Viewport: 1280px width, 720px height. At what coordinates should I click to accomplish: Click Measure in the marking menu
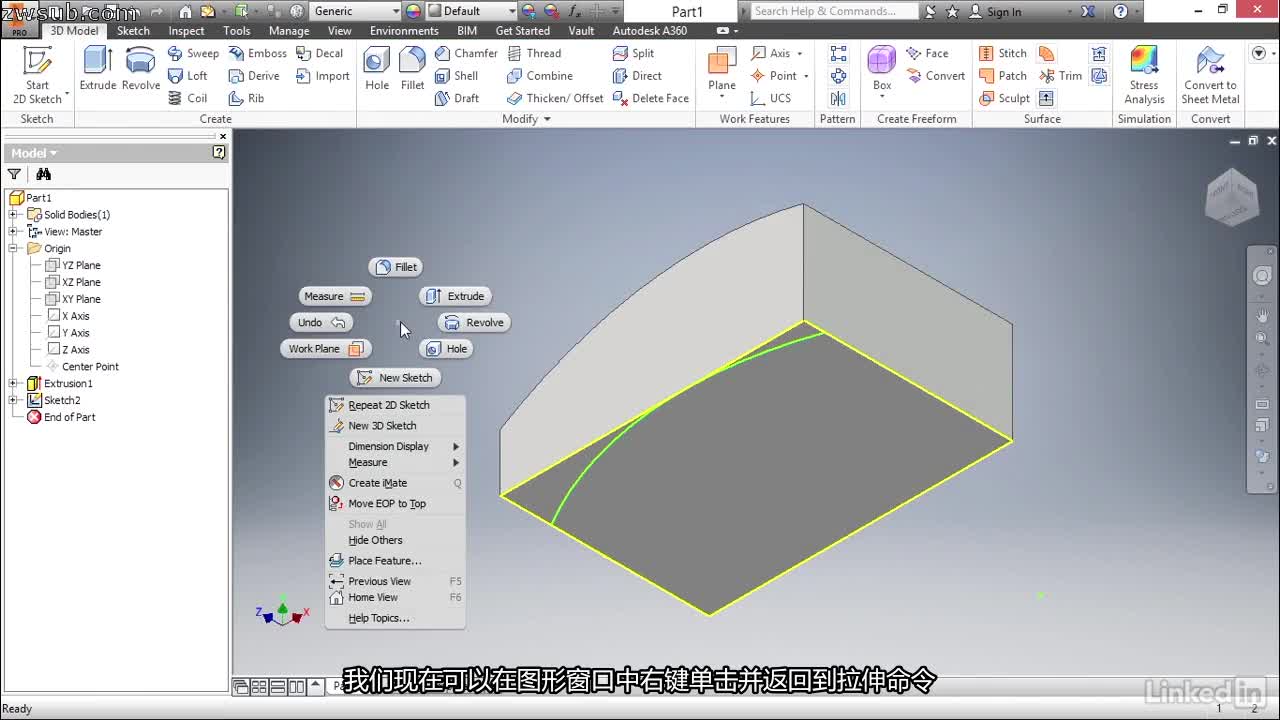(334, 296)
